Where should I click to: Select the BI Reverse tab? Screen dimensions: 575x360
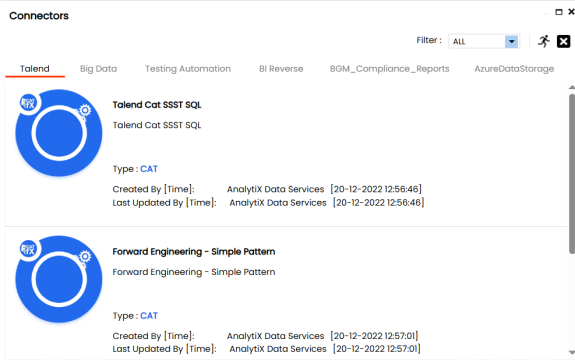pos(281,69)
